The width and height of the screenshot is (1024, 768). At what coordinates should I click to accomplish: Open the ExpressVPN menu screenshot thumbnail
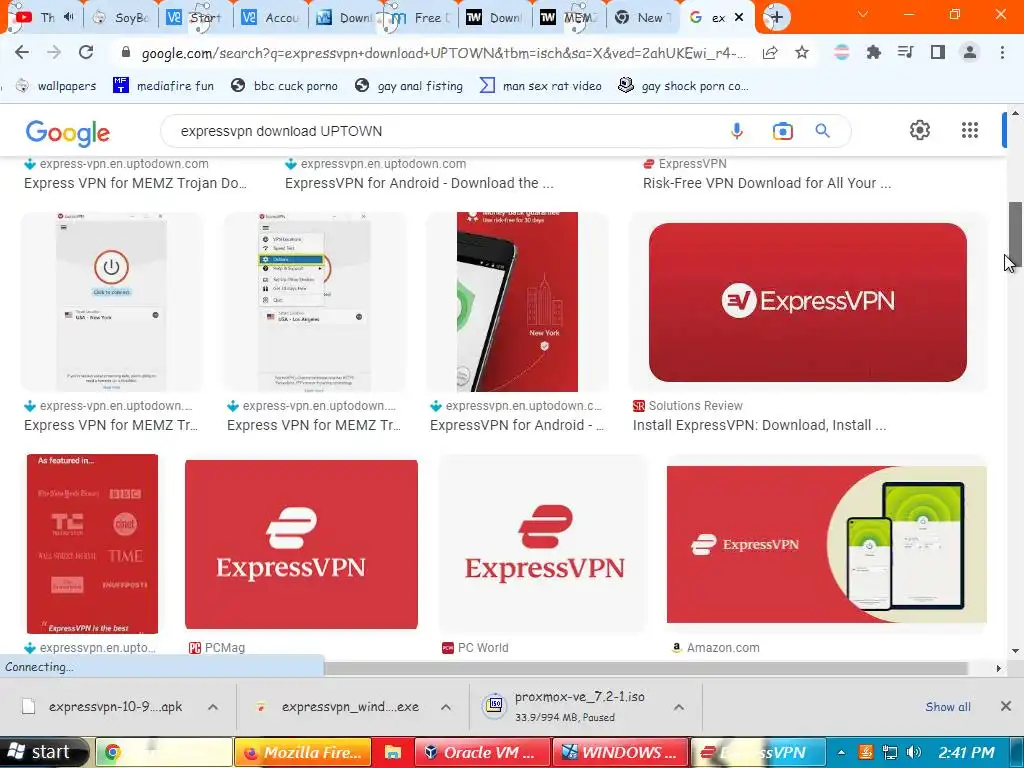pyautogui.click(x=314, y=302)
